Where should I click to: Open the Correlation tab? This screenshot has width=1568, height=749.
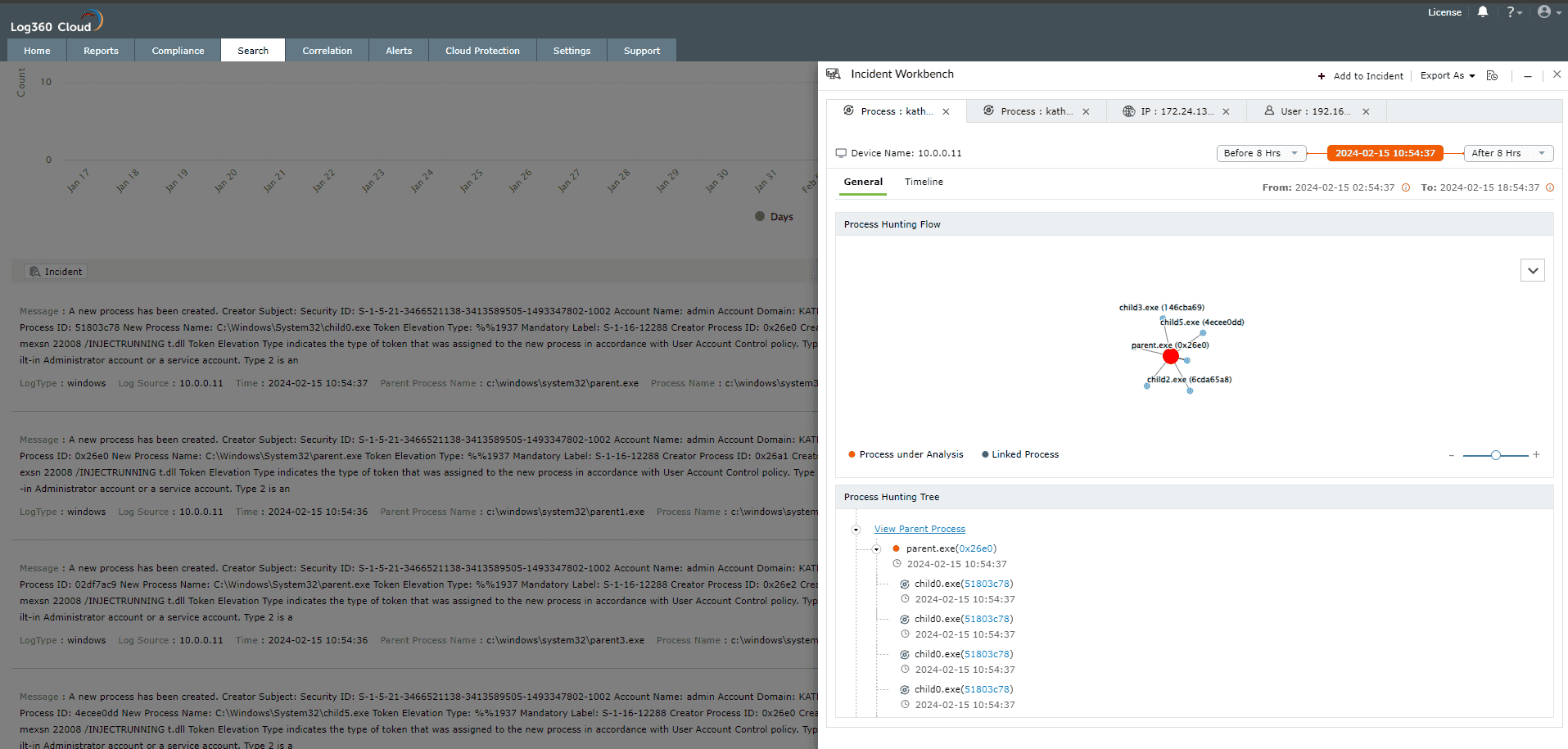(x=328, y=51)
